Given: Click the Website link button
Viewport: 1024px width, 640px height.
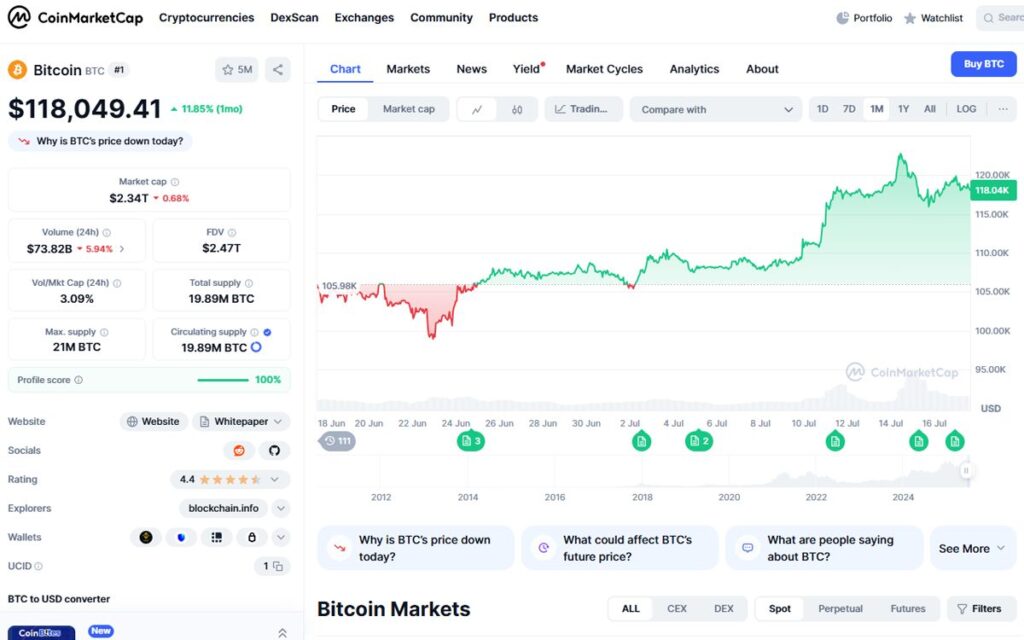Looking at the screenshot, I should click(x=153, y=422).
